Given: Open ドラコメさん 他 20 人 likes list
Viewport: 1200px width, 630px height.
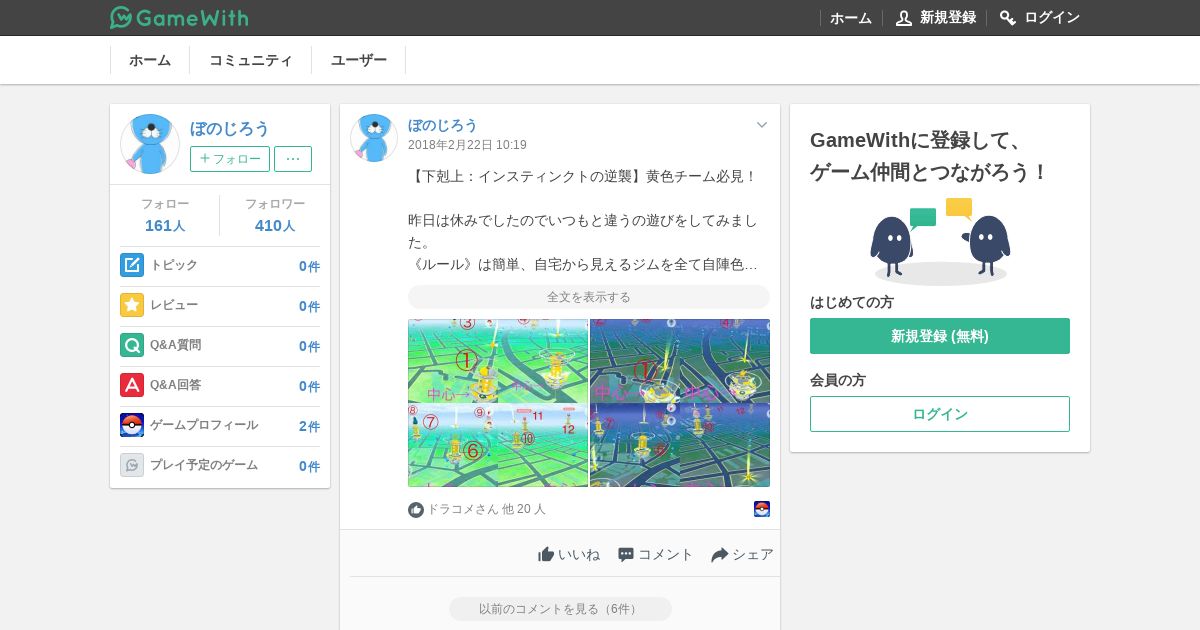Looking at the screenshot, I should pyautogui.click(x=487, y=509).
